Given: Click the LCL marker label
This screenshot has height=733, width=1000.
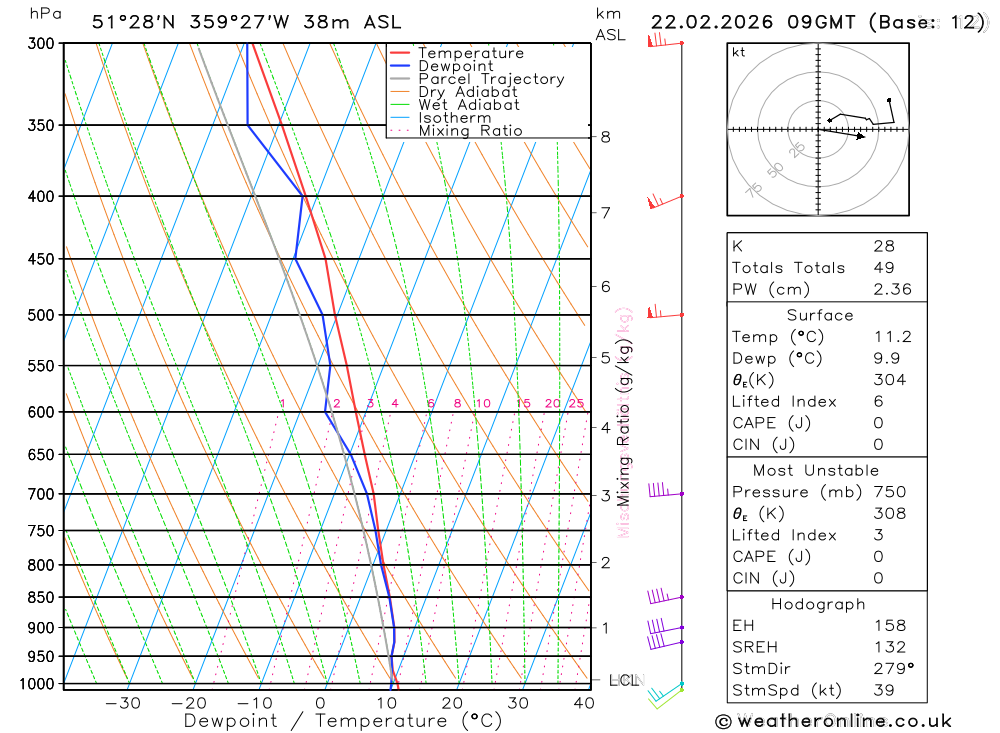Looking at the screenshot, I should click(624, 681).
